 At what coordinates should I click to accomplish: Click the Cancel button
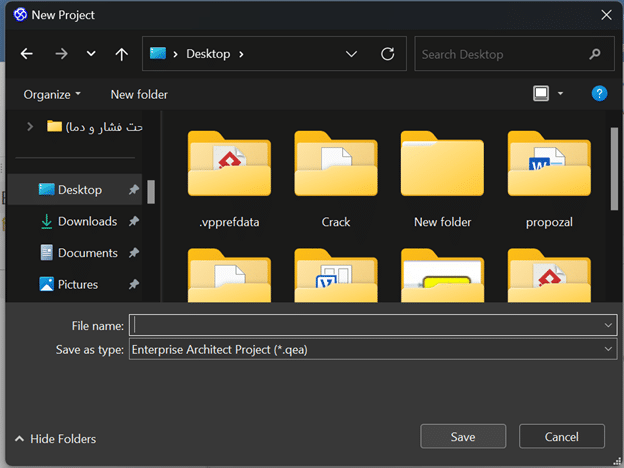[x=562, y=437]
